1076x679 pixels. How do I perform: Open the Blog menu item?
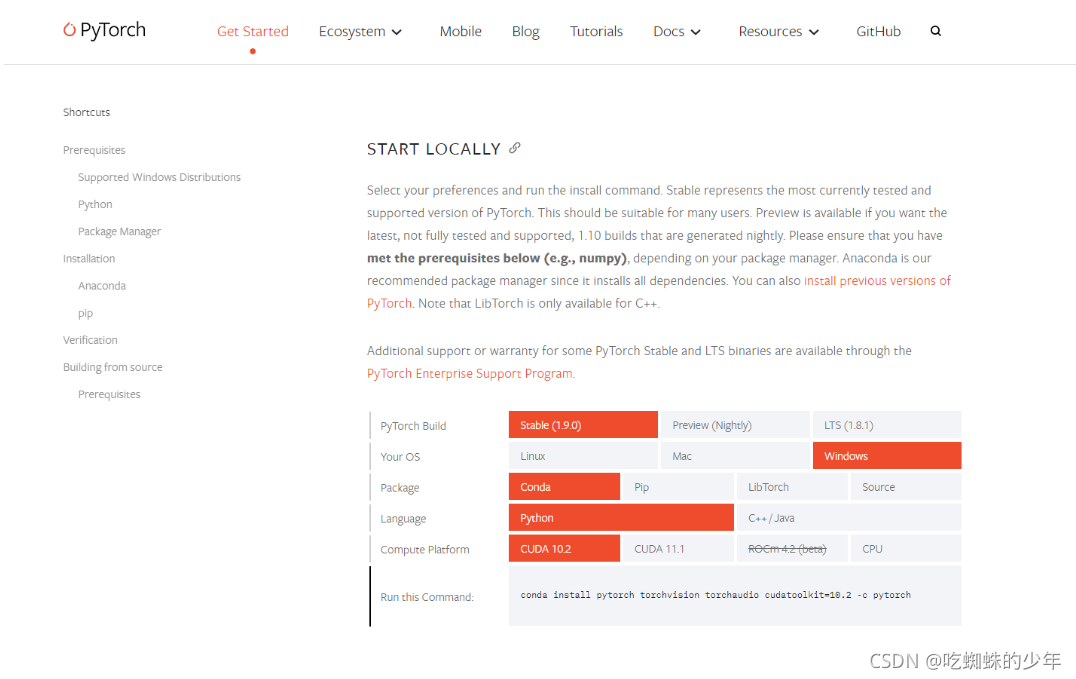click(526, 32)
